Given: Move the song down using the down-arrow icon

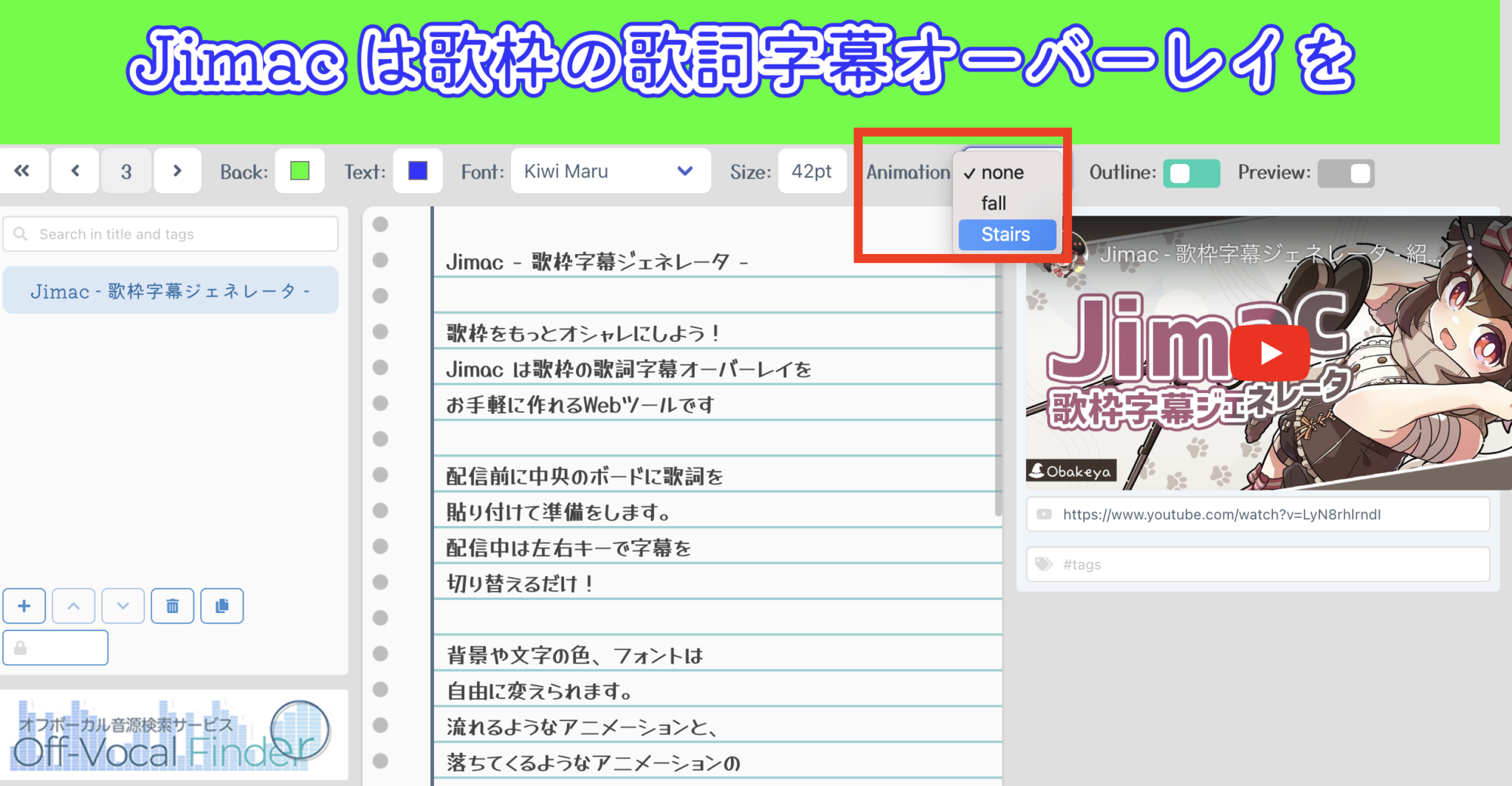Looking at the screenshot, I should pos(123,606).
